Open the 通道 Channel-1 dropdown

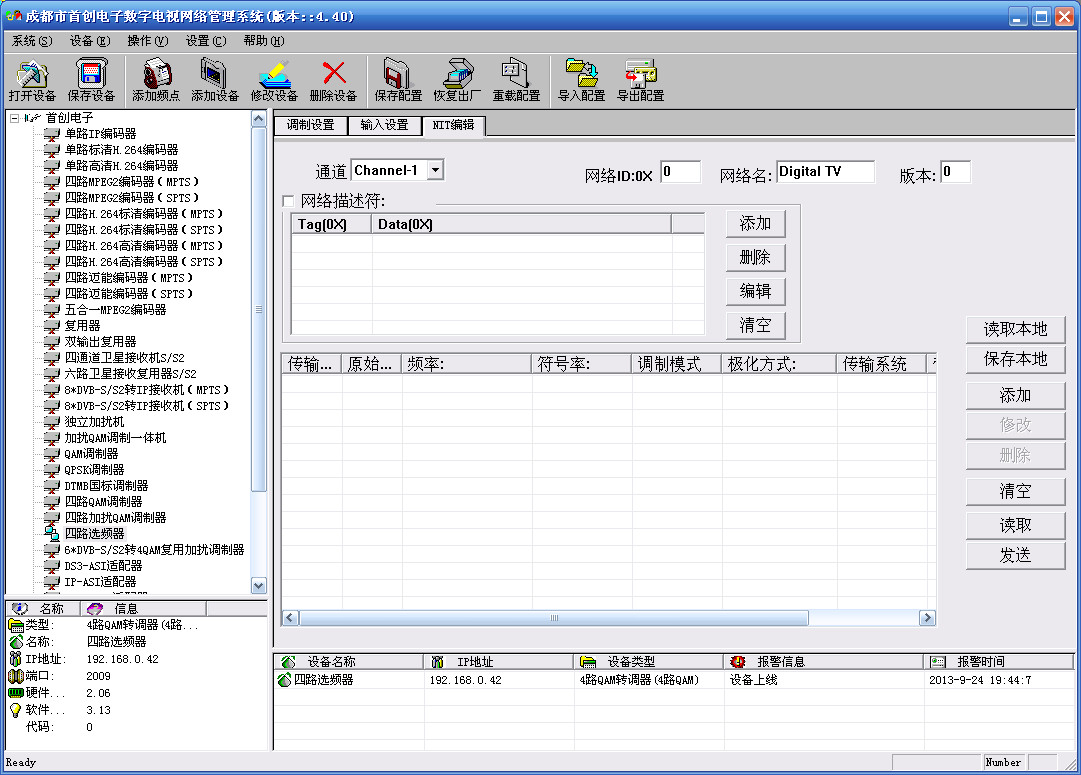click(x=435, y=170)
